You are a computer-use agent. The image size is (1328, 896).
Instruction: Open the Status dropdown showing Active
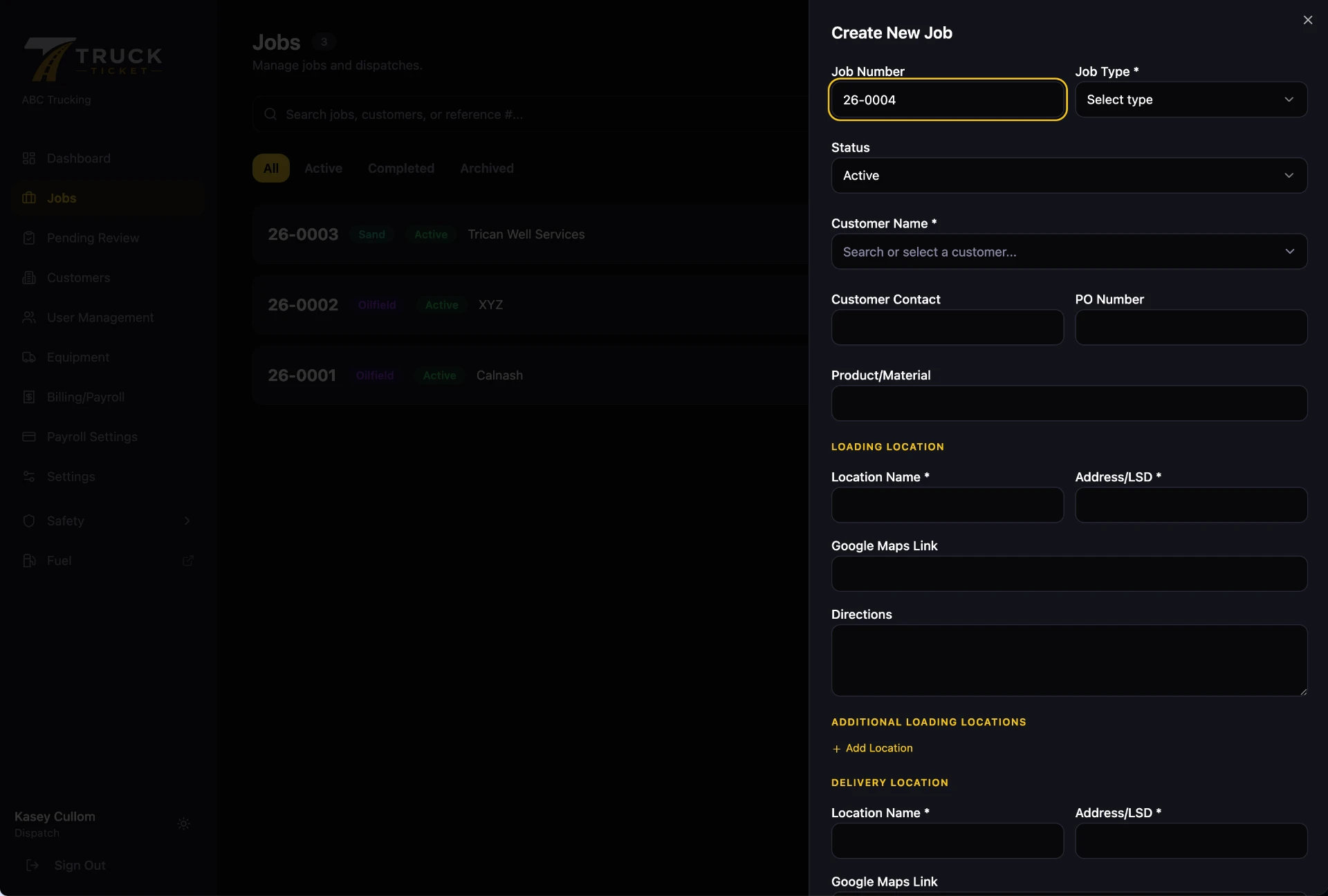click(x=1069, y=176)
